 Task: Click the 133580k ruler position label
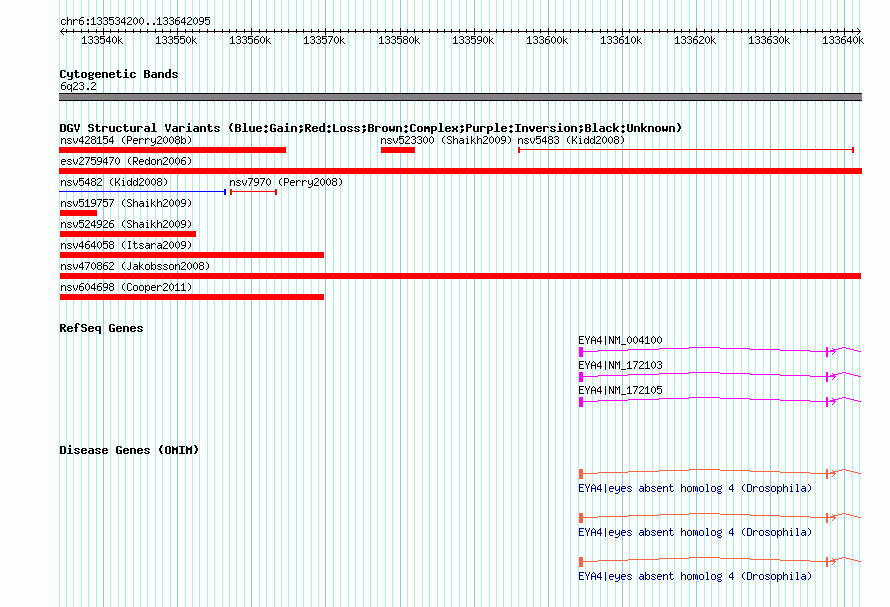(399, 40)
